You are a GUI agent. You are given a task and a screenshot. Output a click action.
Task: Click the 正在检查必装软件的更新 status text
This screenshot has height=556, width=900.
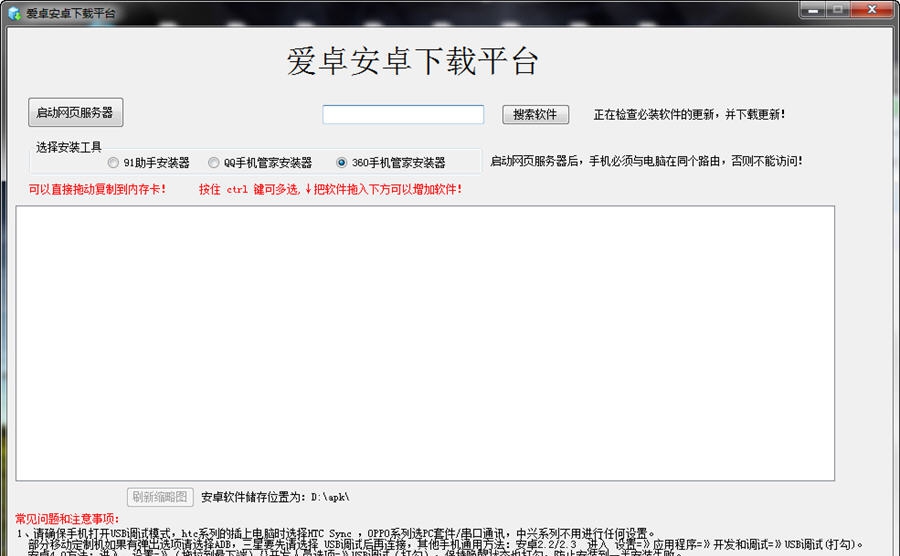pyautogui.click(x=689, y=114)
